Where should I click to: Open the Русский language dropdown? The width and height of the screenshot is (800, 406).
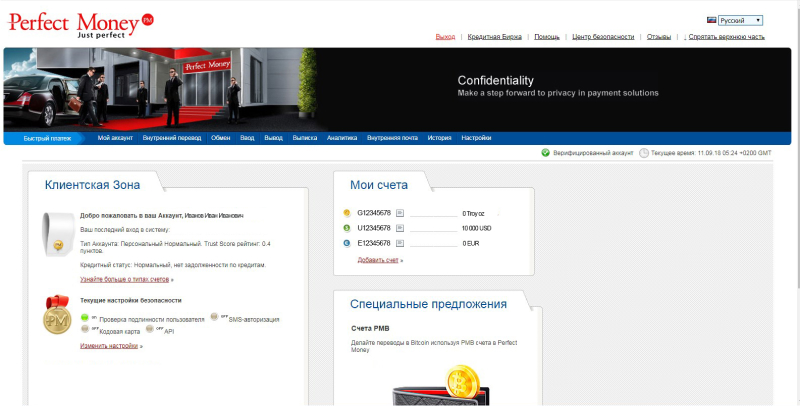739,20
